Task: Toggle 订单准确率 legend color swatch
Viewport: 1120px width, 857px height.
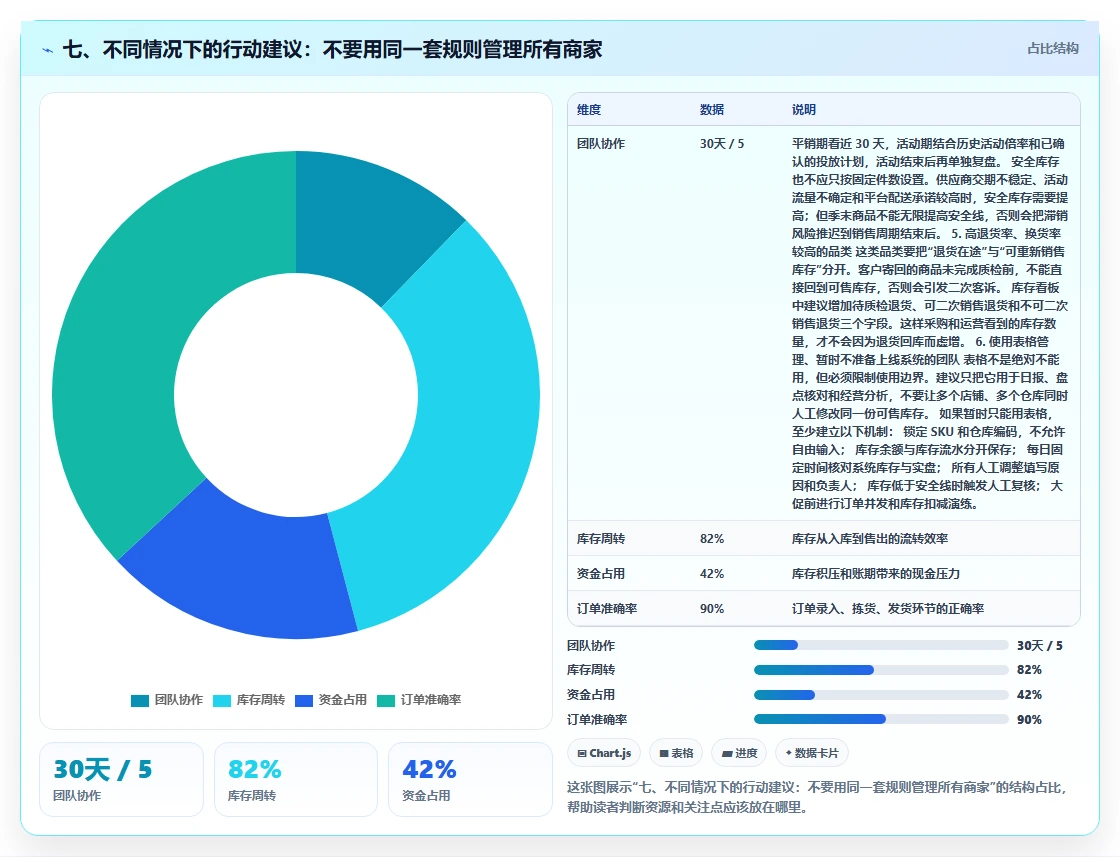Action: tap(386, 701)
